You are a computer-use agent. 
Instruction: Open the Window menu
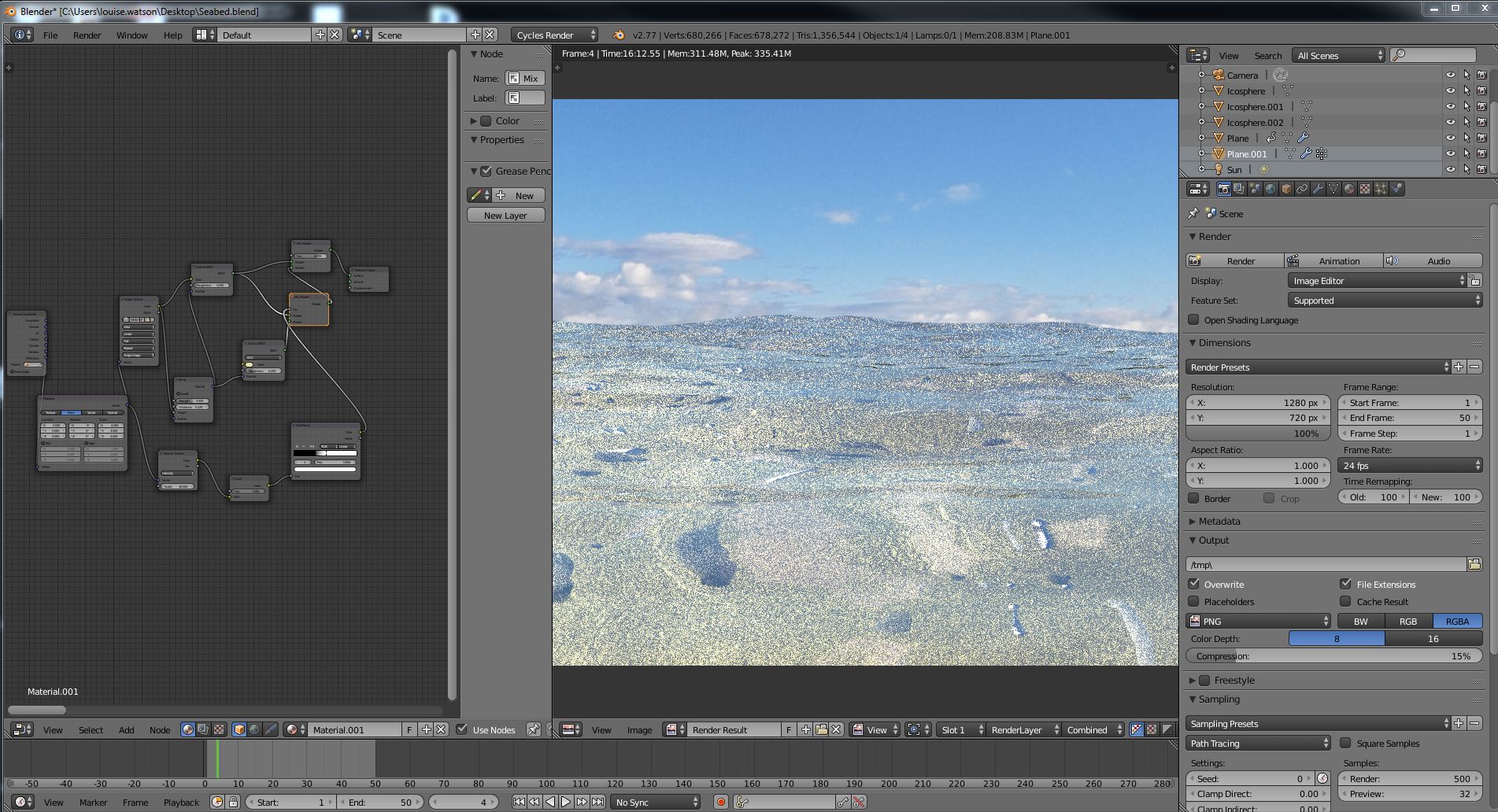[x=131, y=35]
